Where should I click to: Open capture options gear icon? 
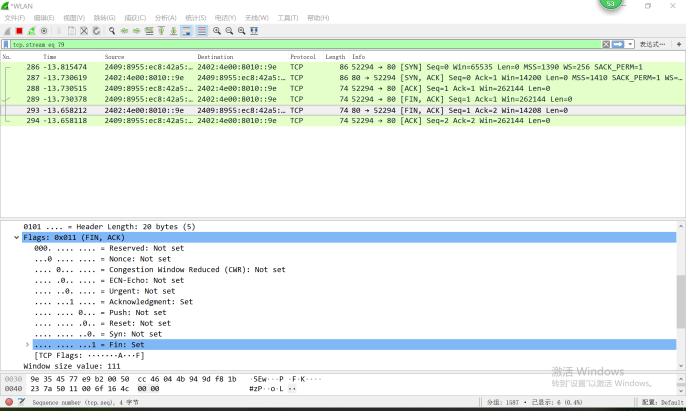[x=43, y=31]
